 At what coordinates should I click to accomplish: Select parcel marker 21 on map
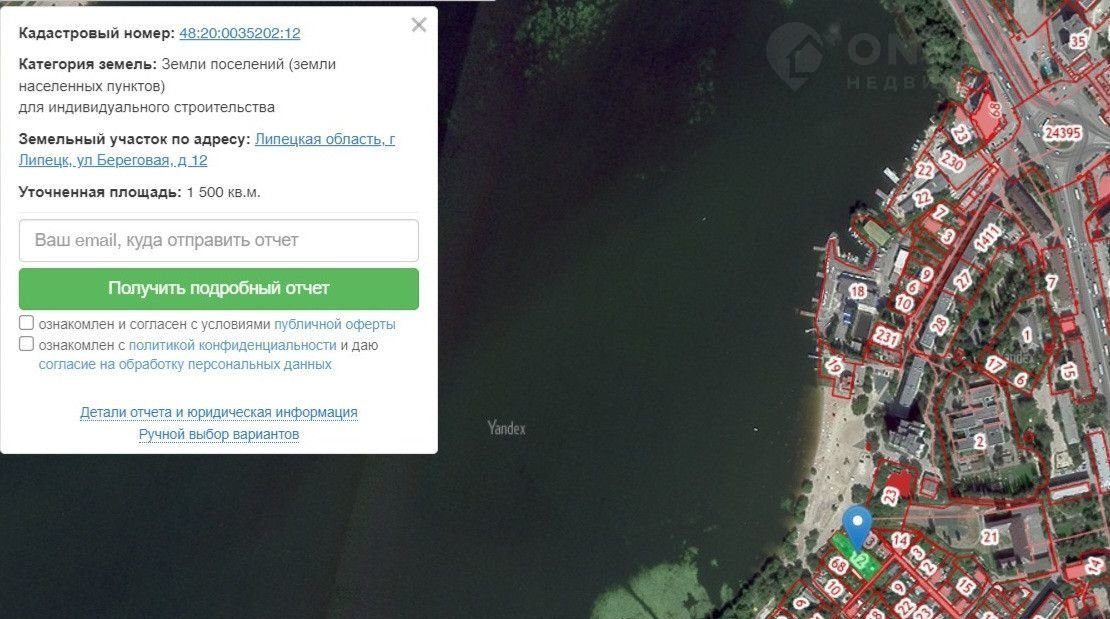[x=990, y=537]
